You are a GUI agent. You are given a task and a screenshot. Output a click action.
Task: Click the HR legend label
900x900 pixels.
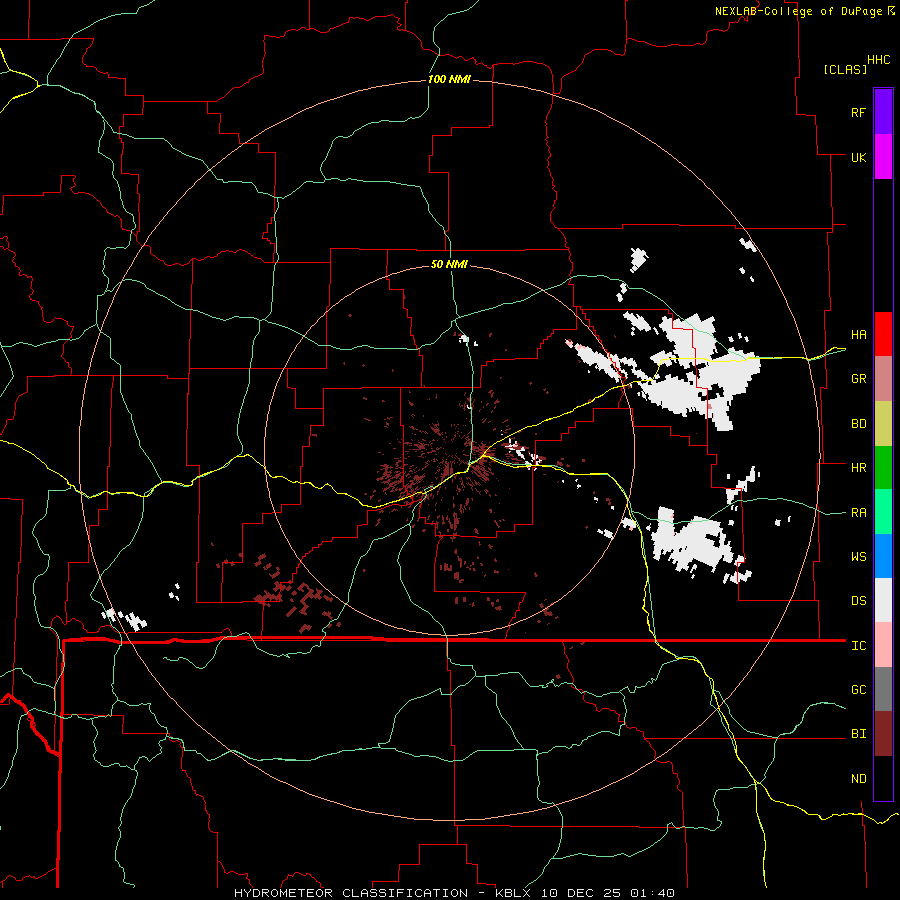[x=858, y=468]
